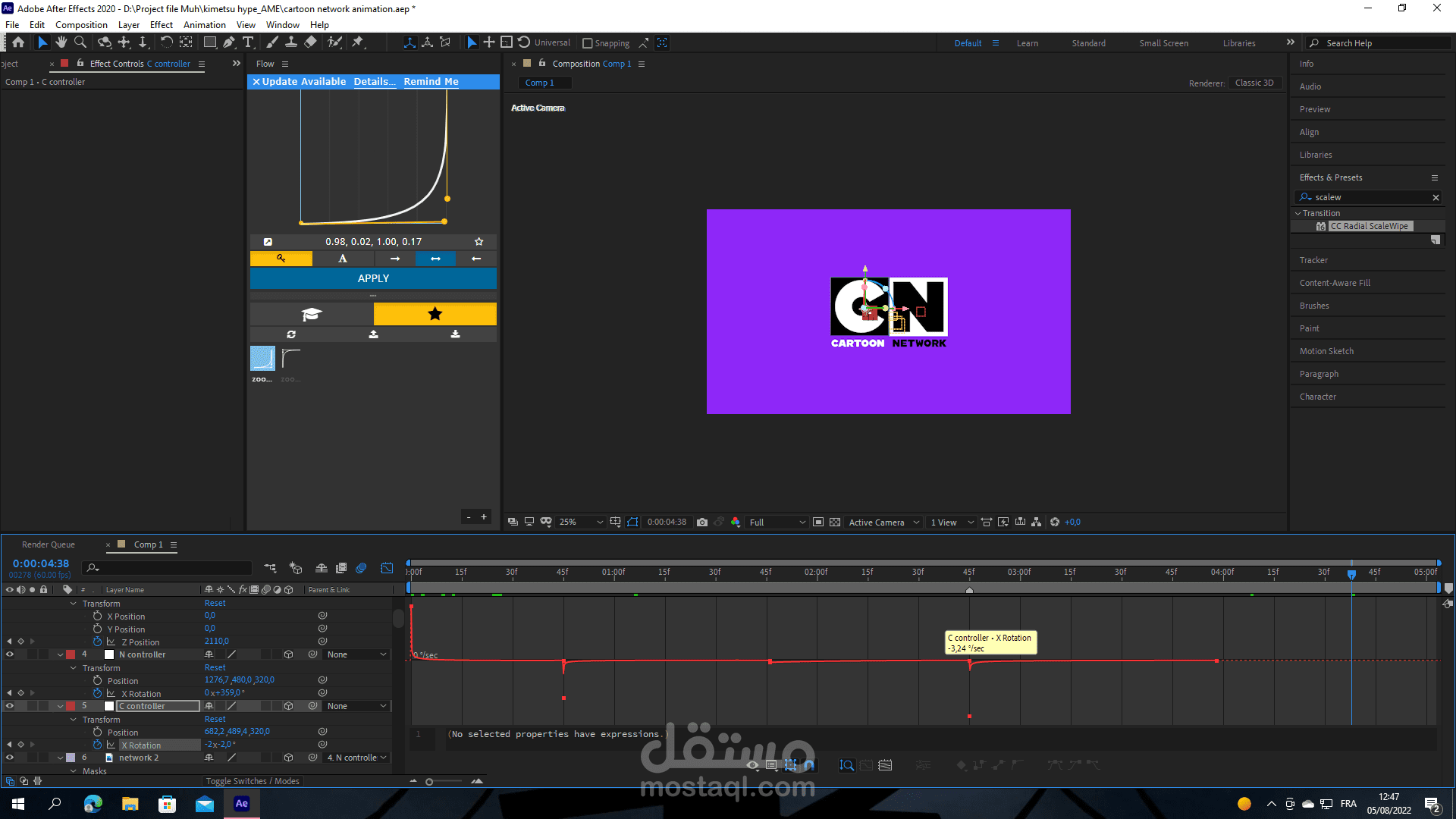Click the graduation cap icon in Flow
Viewport: 1456px width, 819px height.
pos(312,314)
